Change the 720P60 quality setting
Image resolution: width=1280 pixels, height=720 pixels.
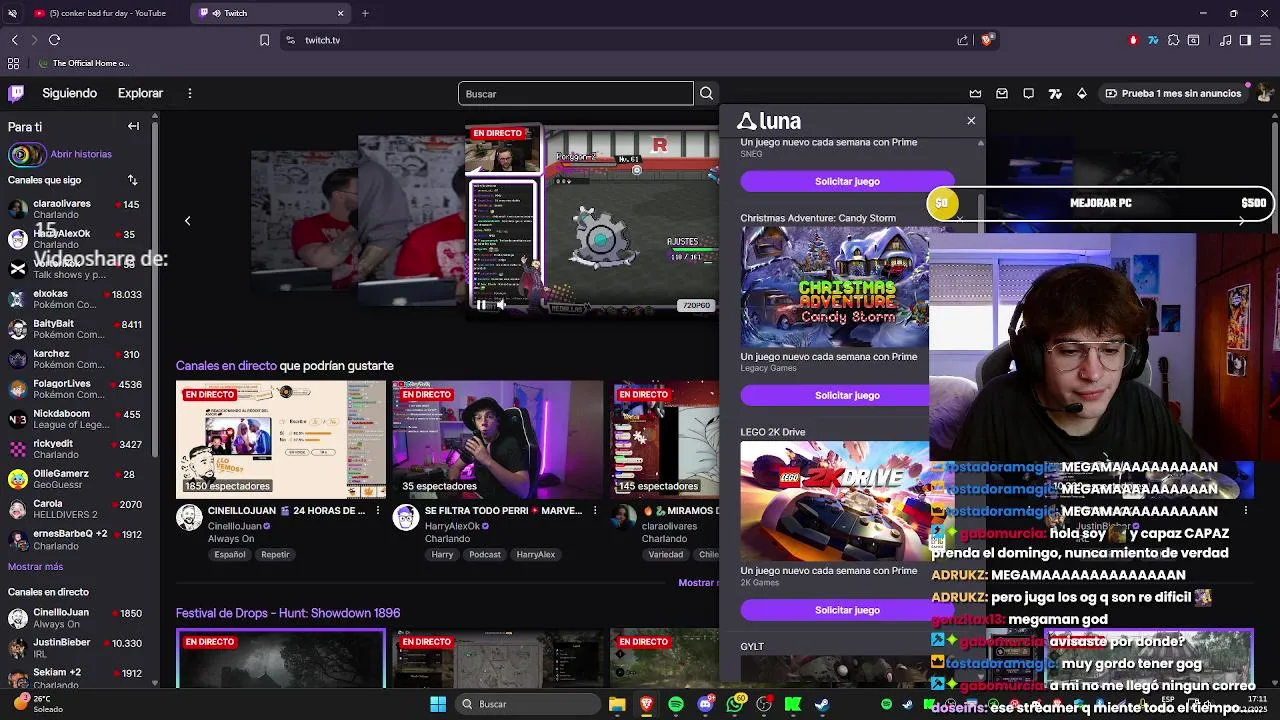click(697, 305)
